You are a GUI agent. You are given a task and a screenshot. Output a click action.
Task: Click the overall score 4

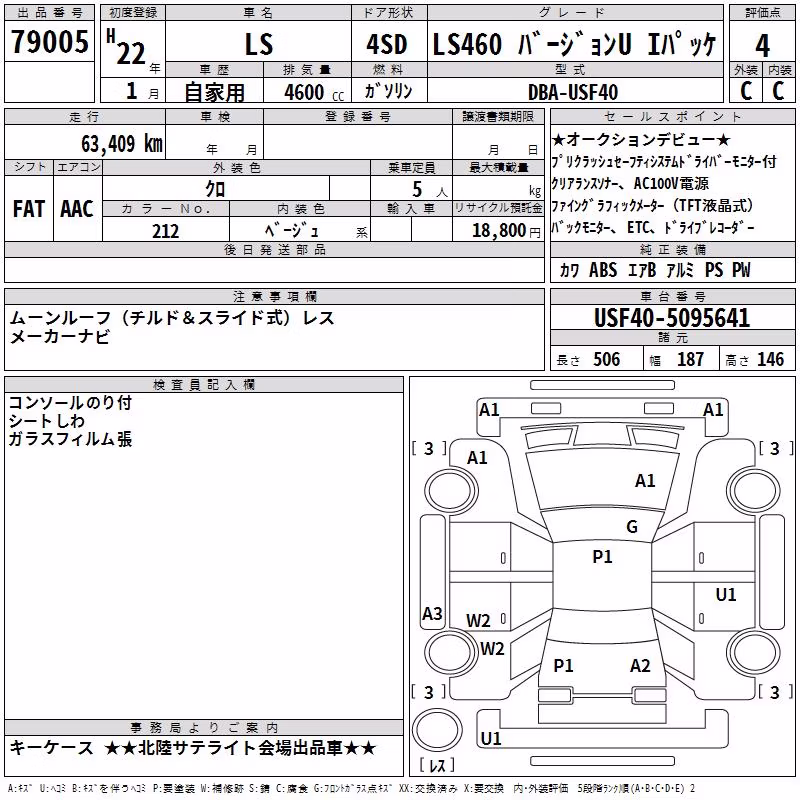point(762,45)
